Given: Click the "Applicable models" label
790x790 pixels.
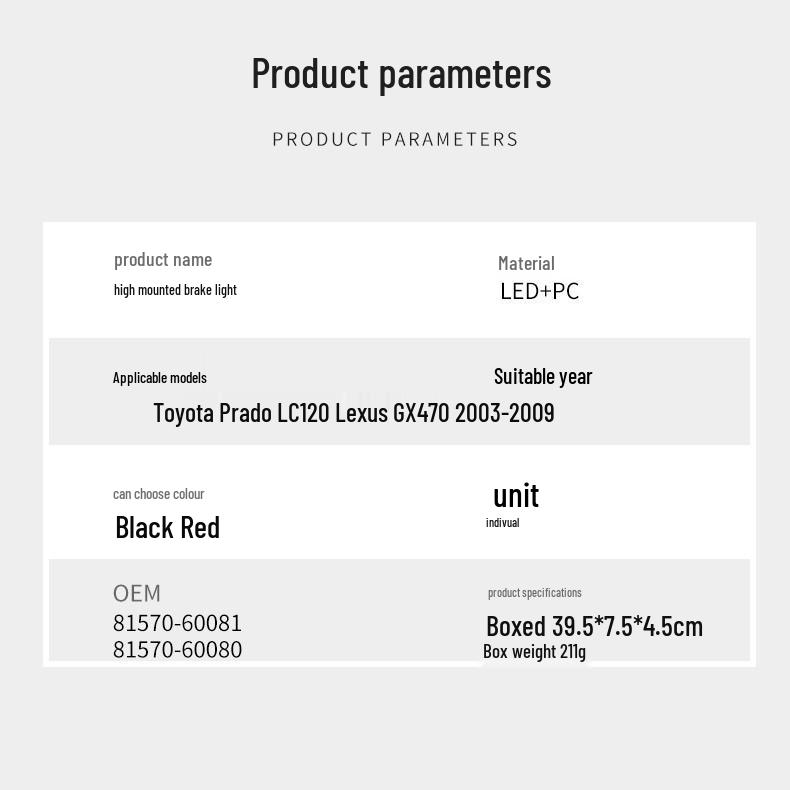Looking at the screenshot, I should tap(160, 378).
